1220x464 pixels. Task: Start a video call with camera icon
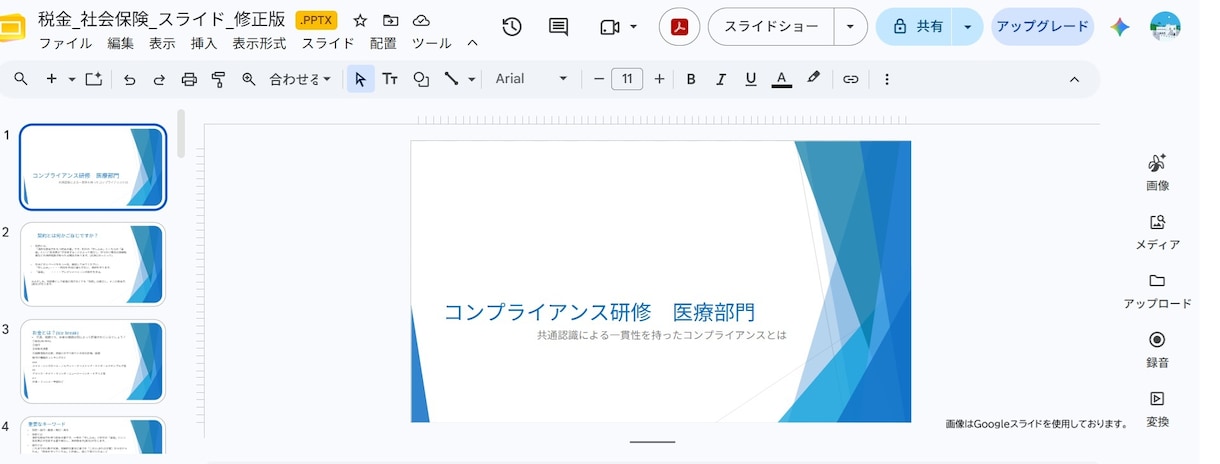pos(610,27)
